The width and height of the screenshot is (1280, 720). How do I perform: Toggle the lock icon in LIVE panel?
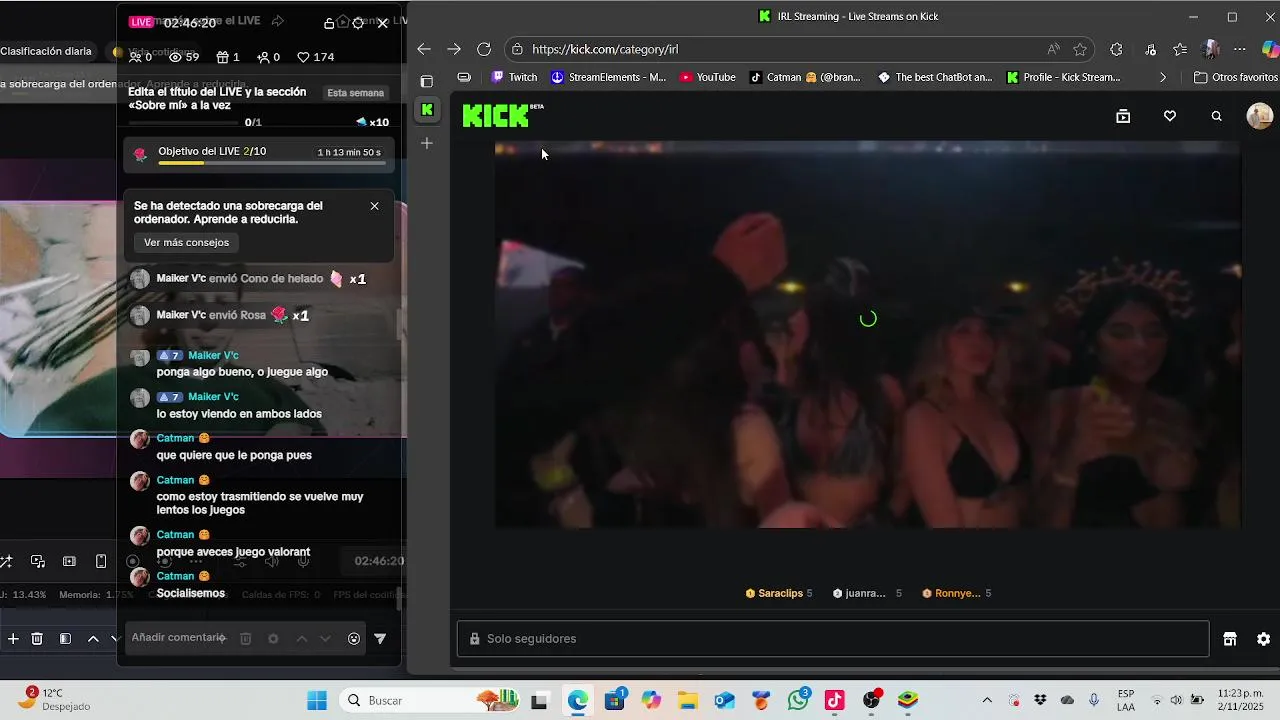[x=330, y=23]
